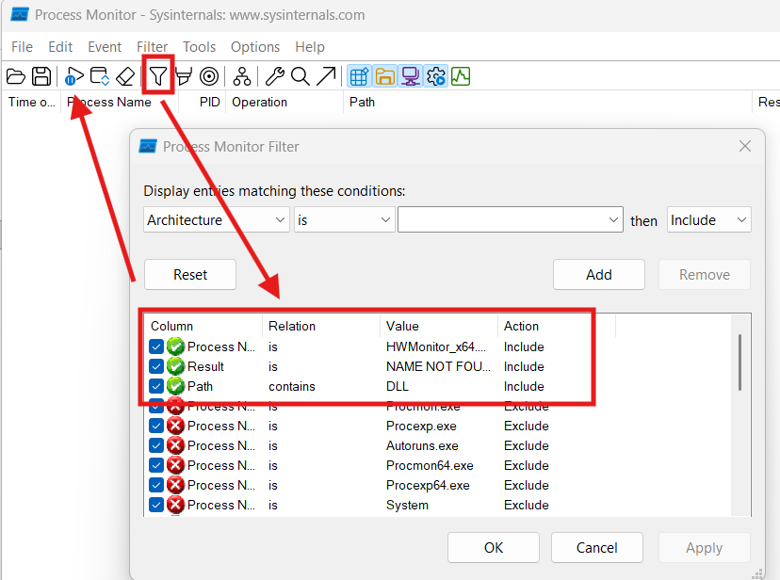The width and height of the screenshot is (780, 580).
Task: Toggle file system activity folder icon
Action: (x=385, y=77)
